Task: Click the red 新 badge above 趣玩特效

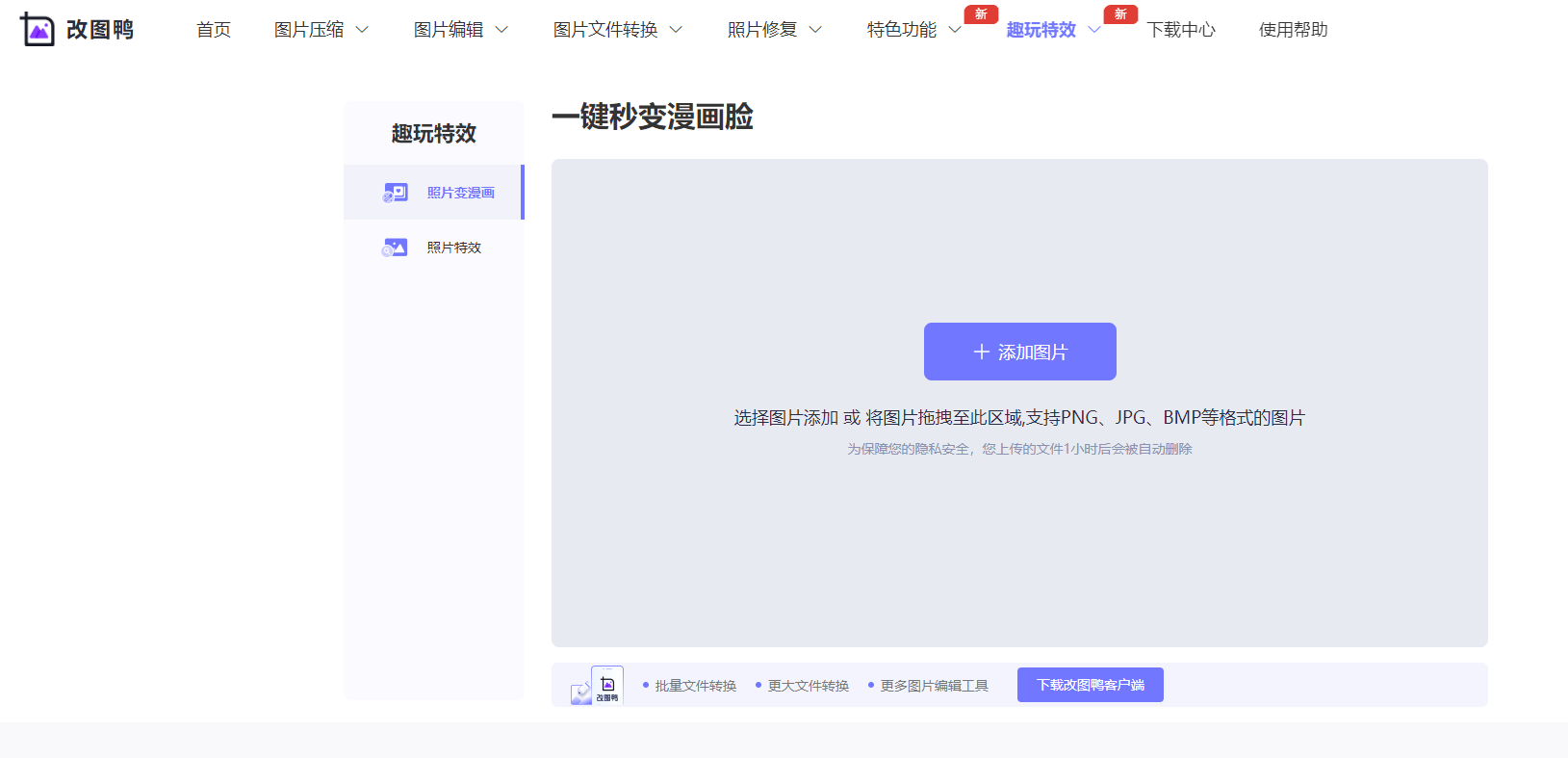Action: (x=1120, y=13)
